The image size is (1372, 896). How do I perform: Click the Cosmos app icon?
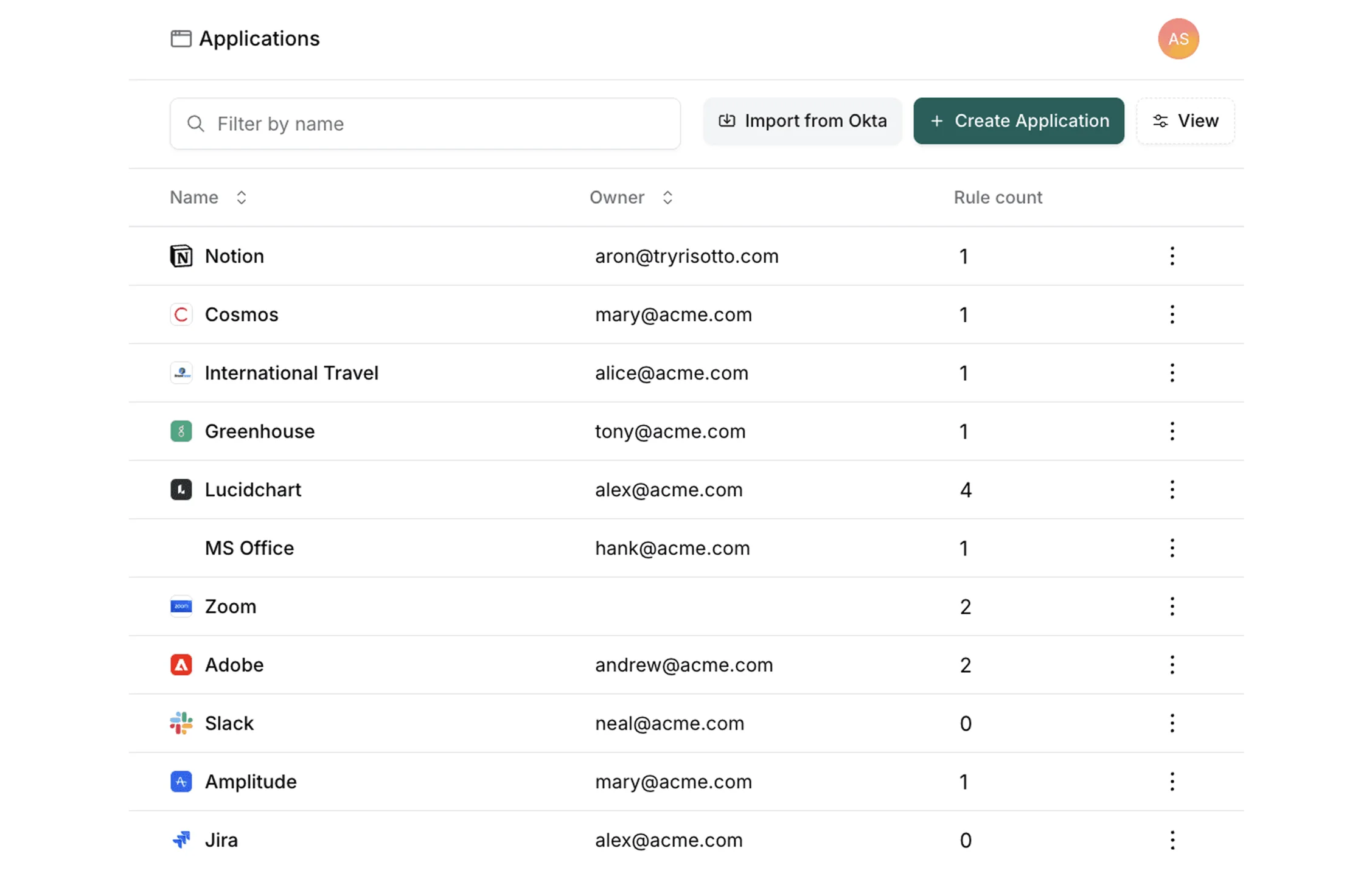181,314
